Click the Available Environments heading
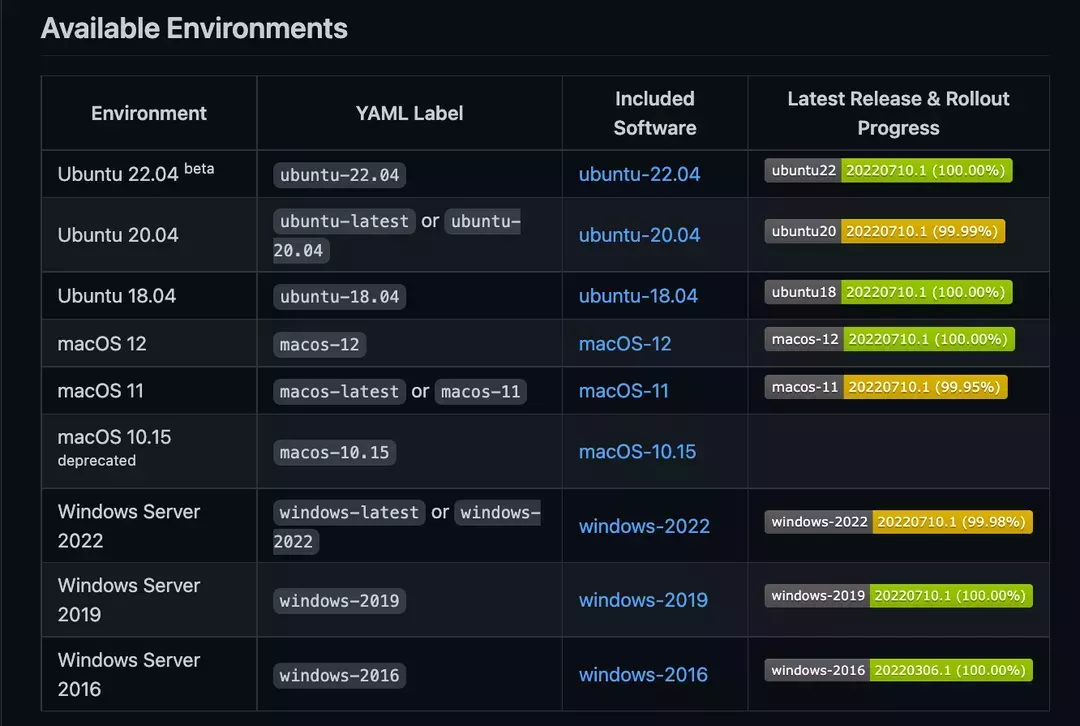Screen dimensions: 1080x726 [194, 28]
